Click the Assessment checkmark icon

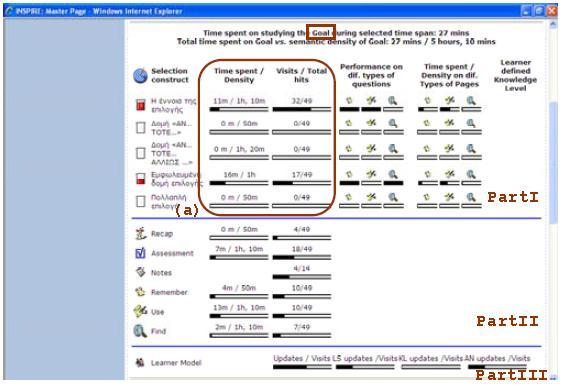(140, 253)
